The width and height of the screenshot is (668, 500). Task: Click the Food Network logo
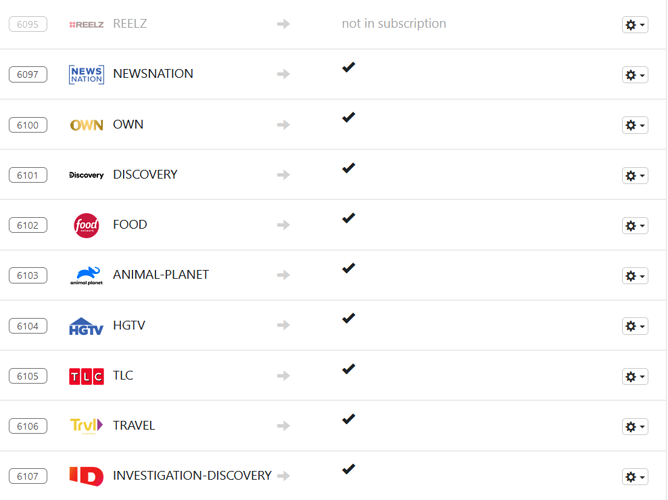86,225
